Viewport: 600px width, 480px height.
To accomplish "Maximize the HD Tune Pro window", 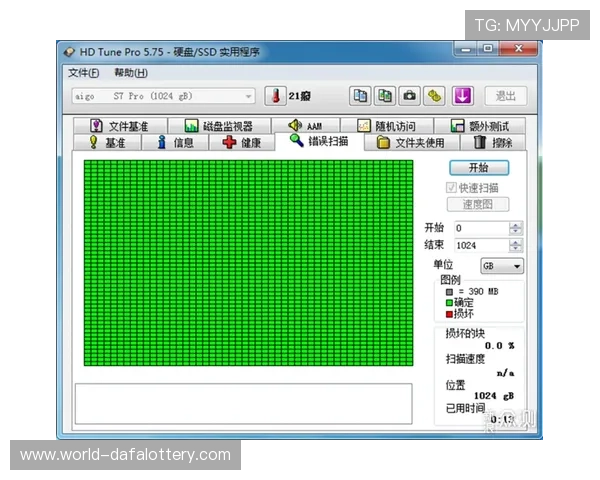I will pos(488,49).
